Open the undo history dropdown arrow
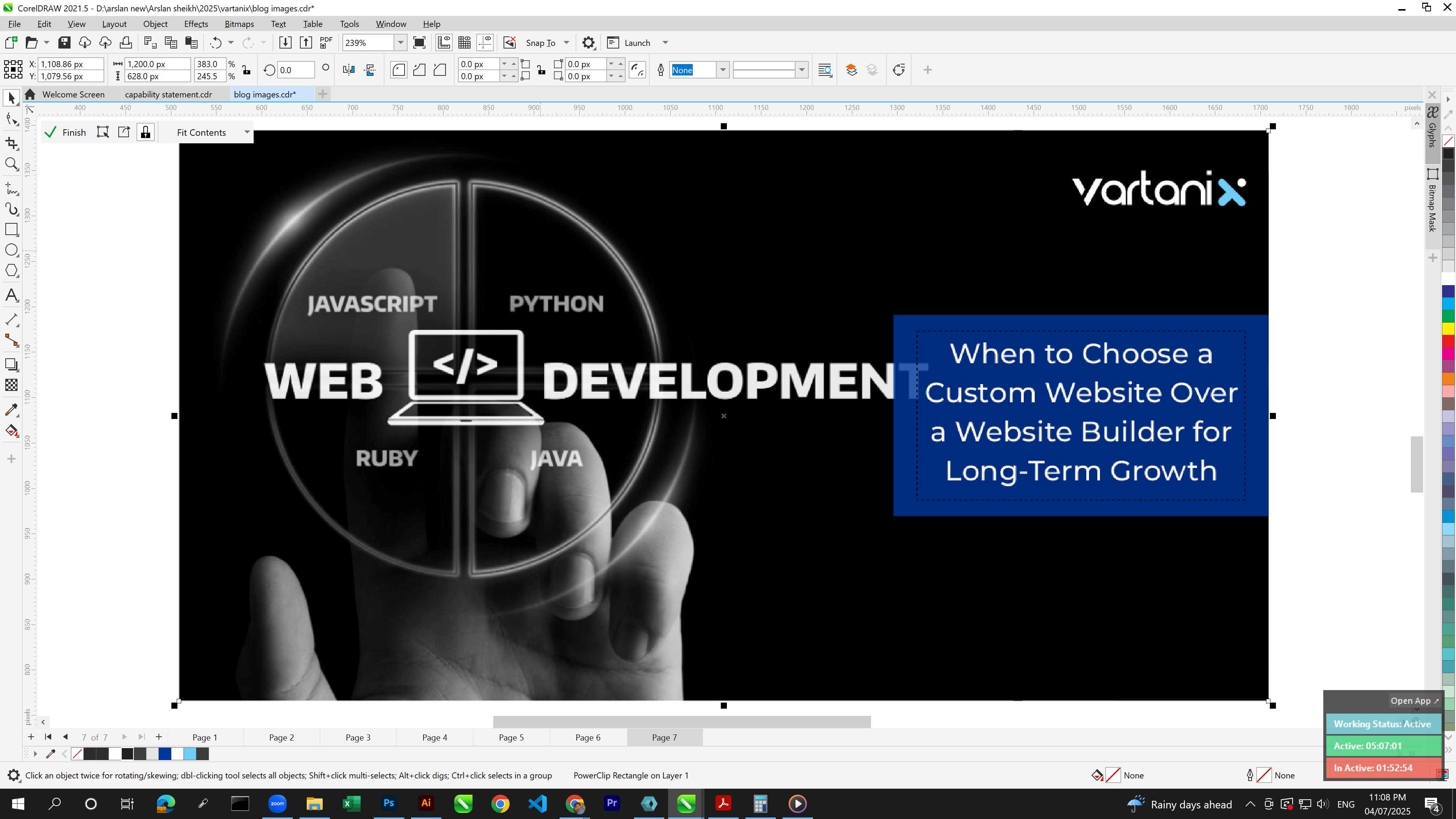Screen dimensions: 1456x819 click(x=231, y=42)
